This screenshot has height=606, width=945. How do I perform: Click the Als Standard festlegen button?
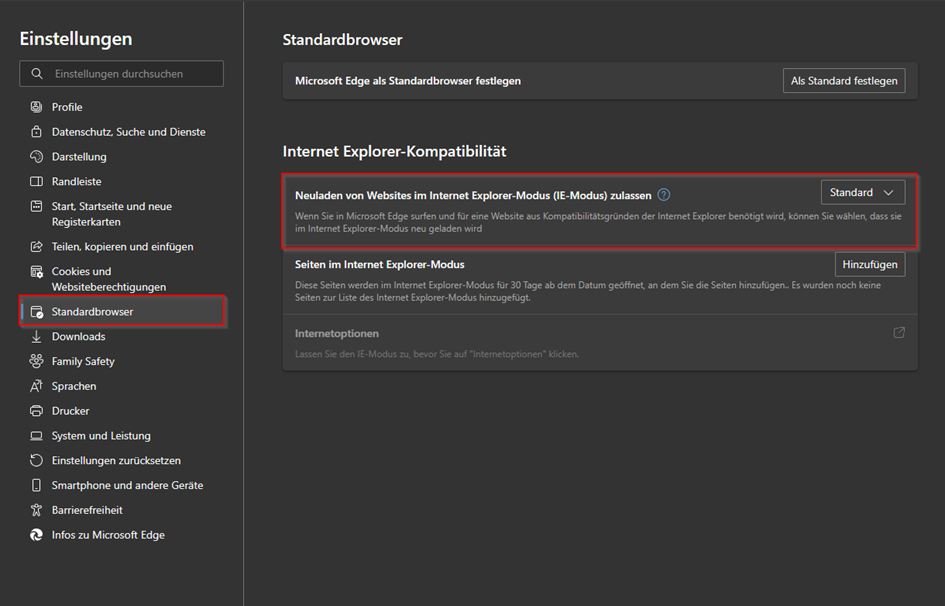pyautogui.click(x=844, y=81)
